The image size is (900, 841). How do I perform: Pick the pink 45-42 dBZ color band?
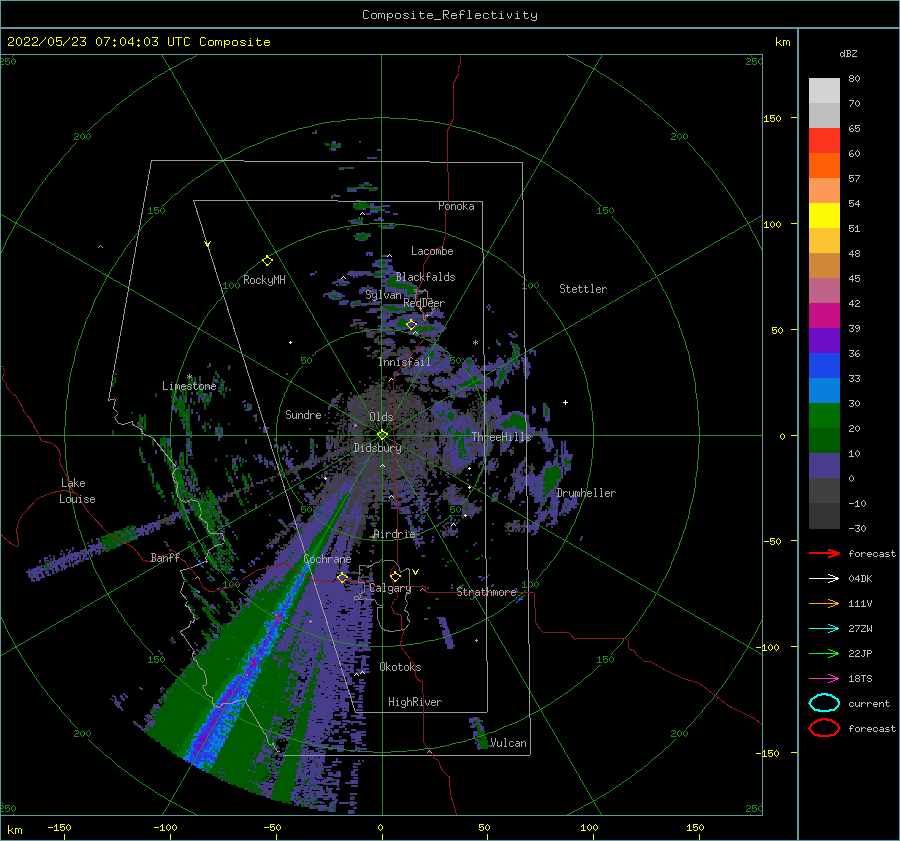click(x=824, y=291)
